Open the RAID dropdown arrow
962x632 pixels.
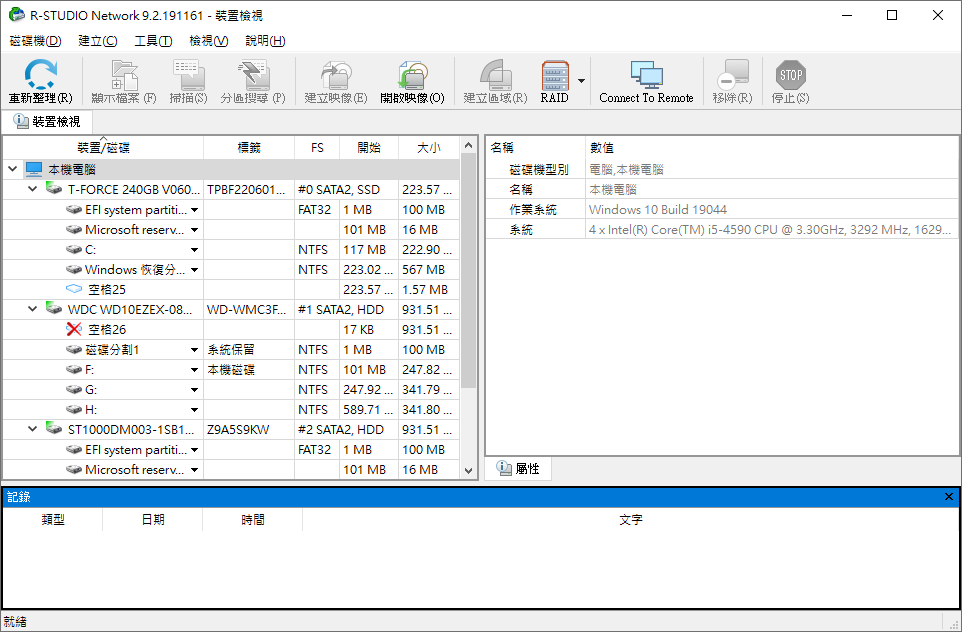coord(581,81)
